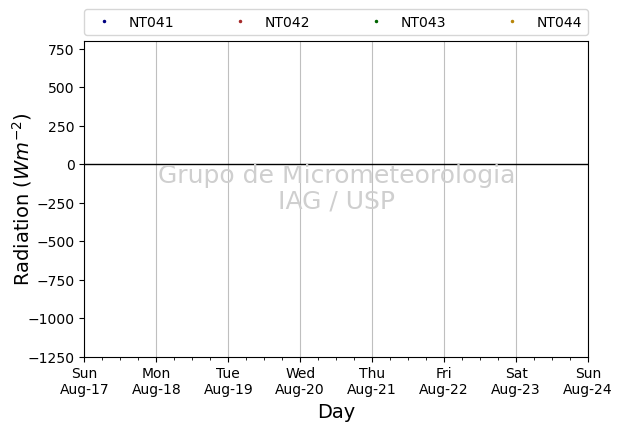Select the NT044 legend label
This screenshot has height=431, width=622.
[x=559, y=22]
